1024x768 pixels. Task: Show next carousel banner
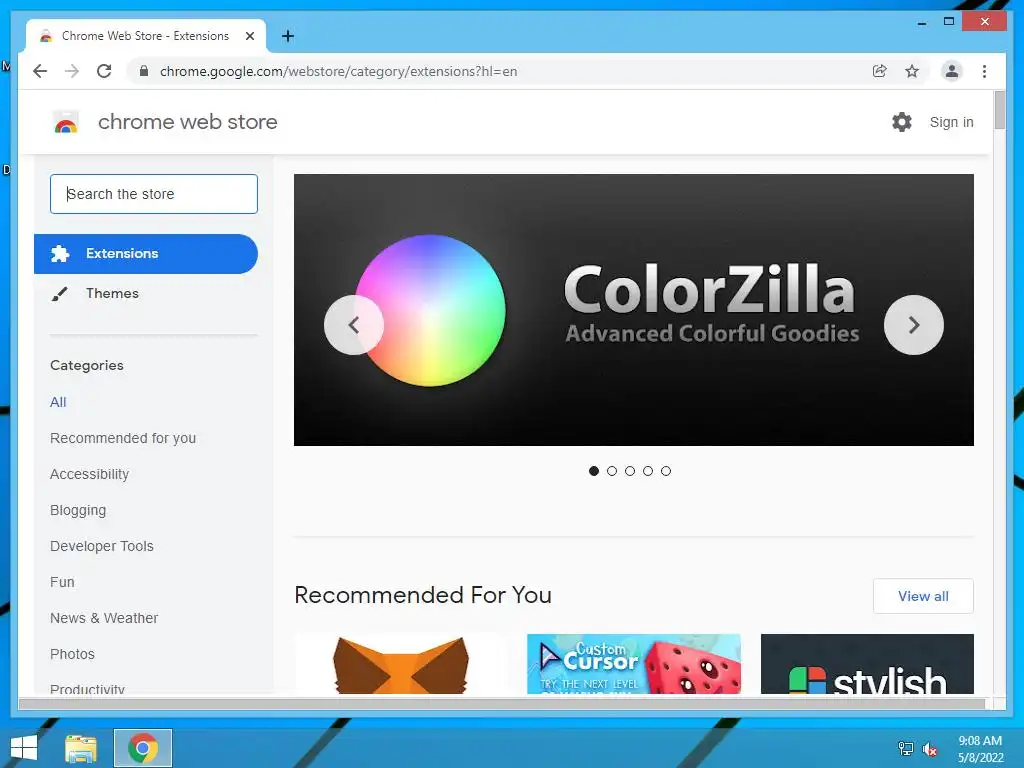pyautogui.click(x=914, y=325)
